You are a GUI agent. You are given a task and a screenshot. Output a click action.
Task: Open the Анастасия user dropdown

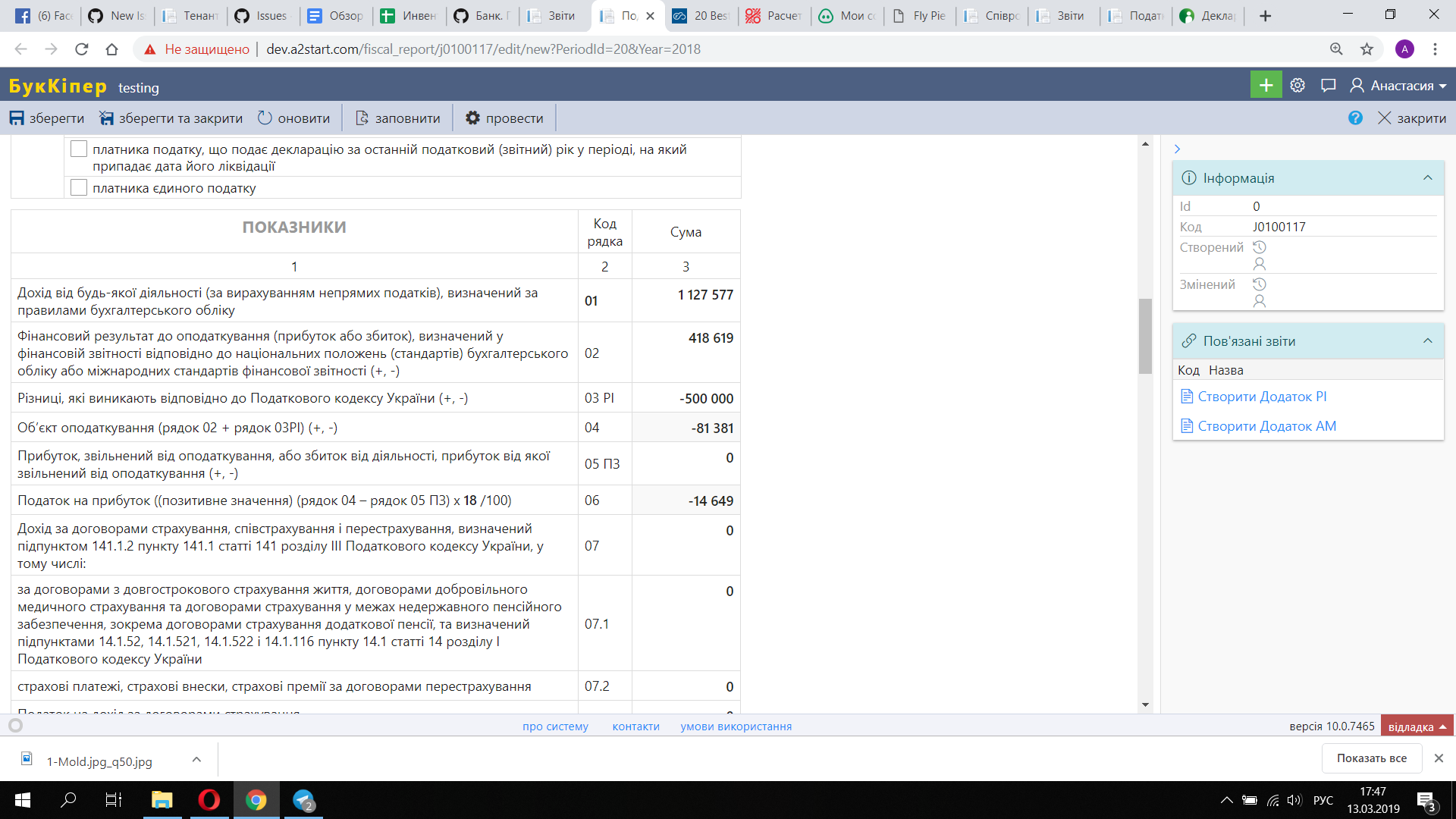(x=1399, y=86)
